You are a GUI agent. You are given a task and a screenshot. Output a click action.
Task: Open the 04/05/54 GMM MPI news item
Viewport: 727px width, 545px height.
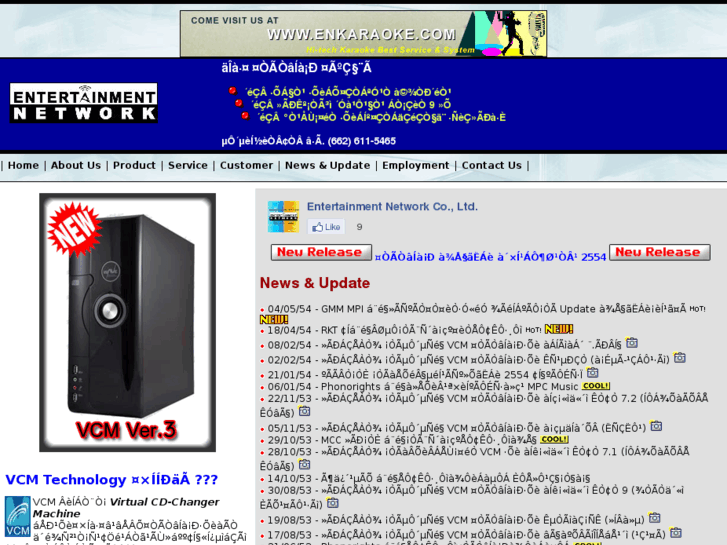pos(477,309)
